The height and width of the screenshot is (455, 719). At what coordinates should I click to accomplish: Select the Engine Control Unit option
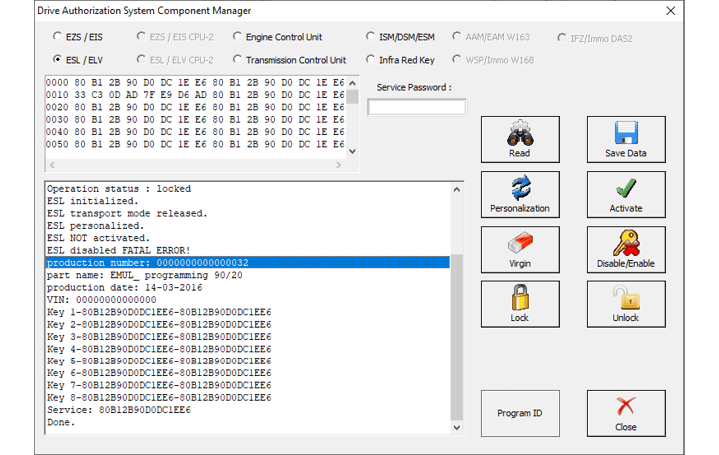(237, 38)
